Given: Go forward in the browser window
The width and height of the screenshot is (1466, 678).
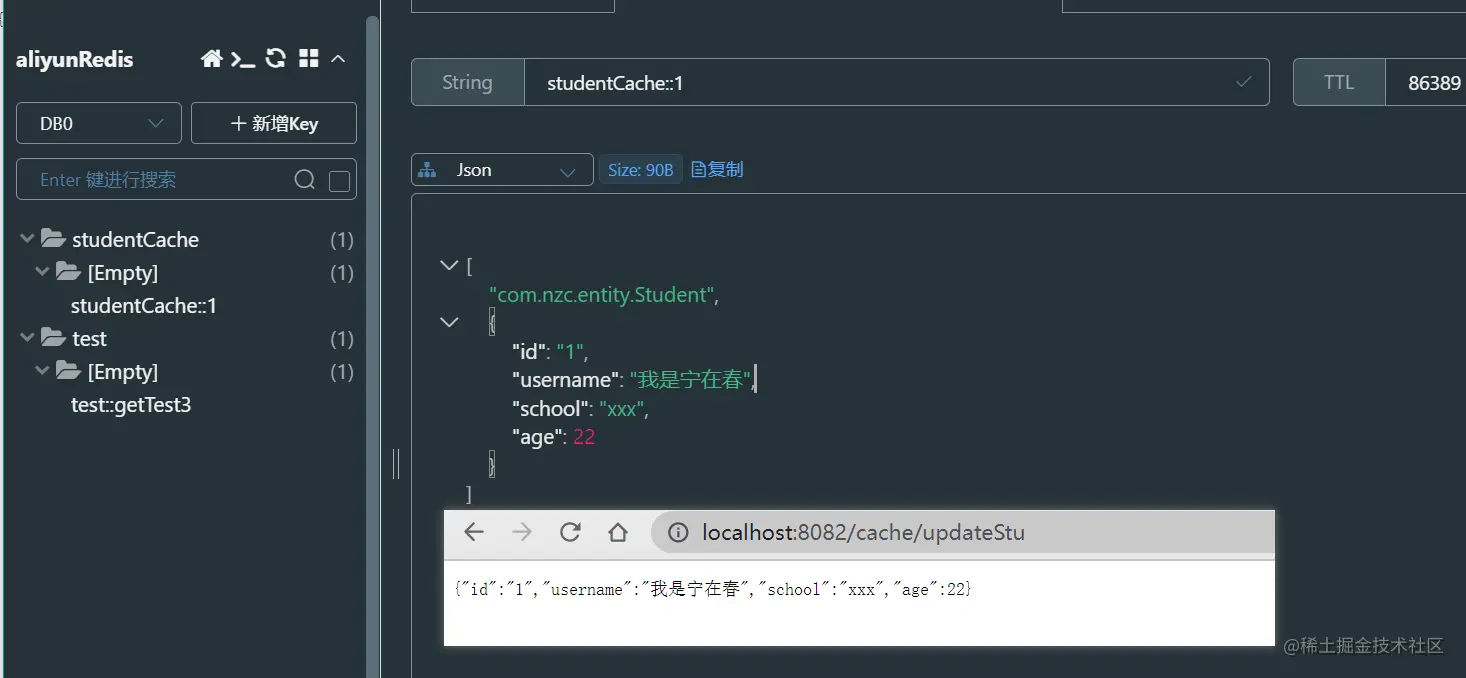Looking at the screenshot, I should pyautogui.click(x=522, y=532).
